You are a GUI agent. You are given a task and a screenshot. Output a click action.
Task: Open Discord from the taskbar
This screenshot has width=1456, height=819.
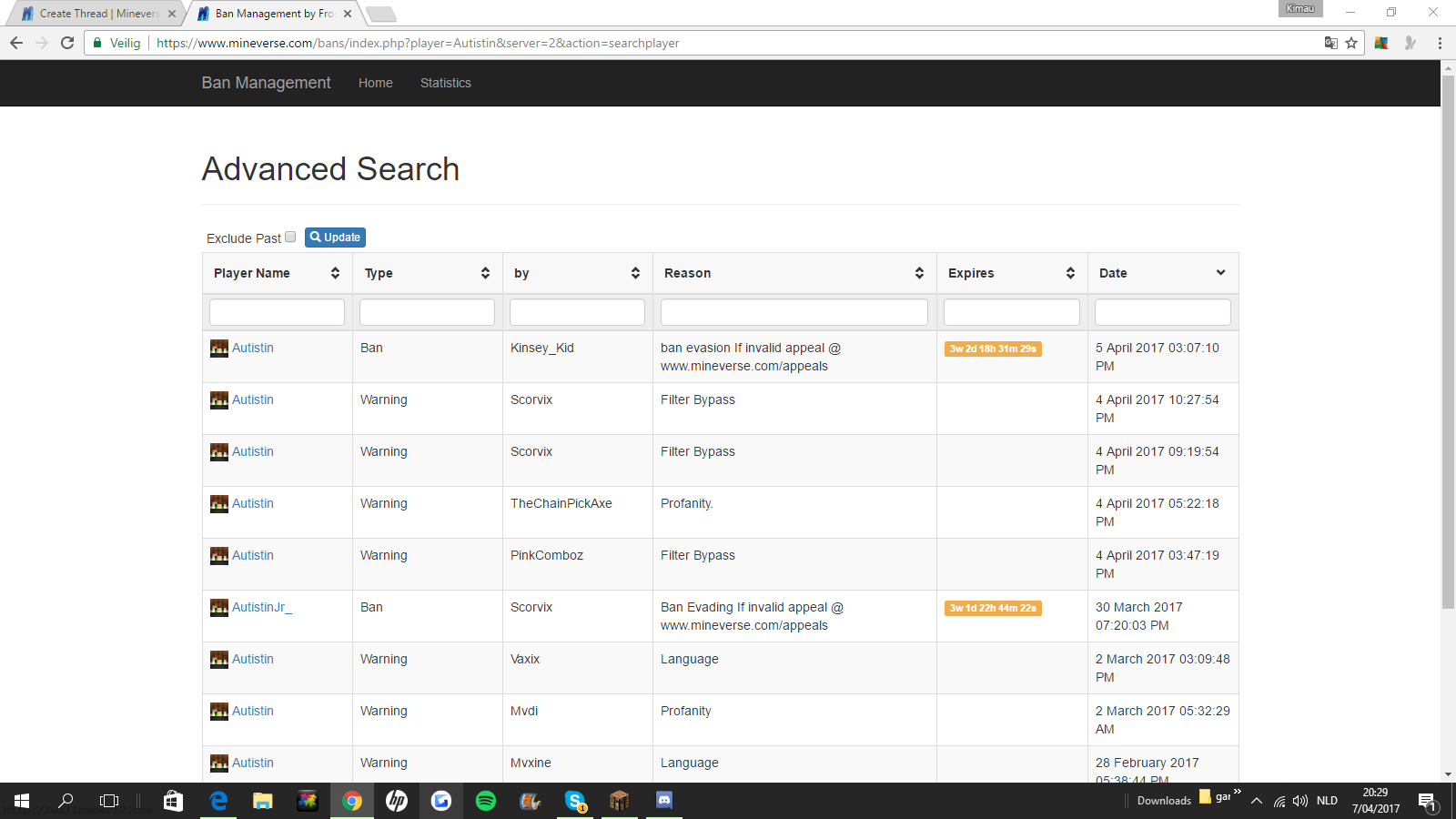tap(664, 801)
